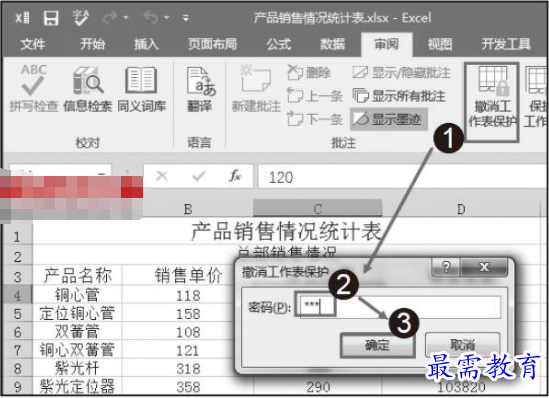549x398 pixels.
Task: Switch to the 开始 ribbon tab
Action: point(92,44)
